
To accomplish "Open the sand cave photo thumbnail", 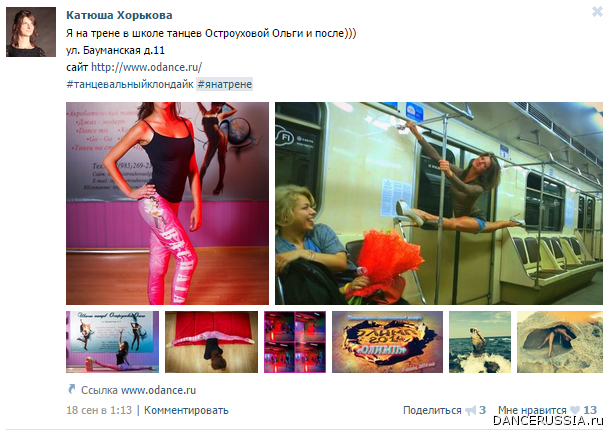I will click(x=560, y=342).
